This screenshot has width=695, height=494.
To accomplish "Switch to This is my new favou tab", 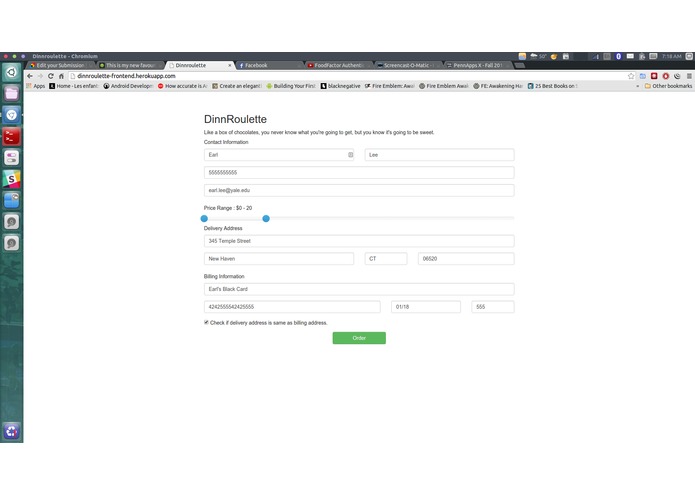I will [x=130, y=66].
